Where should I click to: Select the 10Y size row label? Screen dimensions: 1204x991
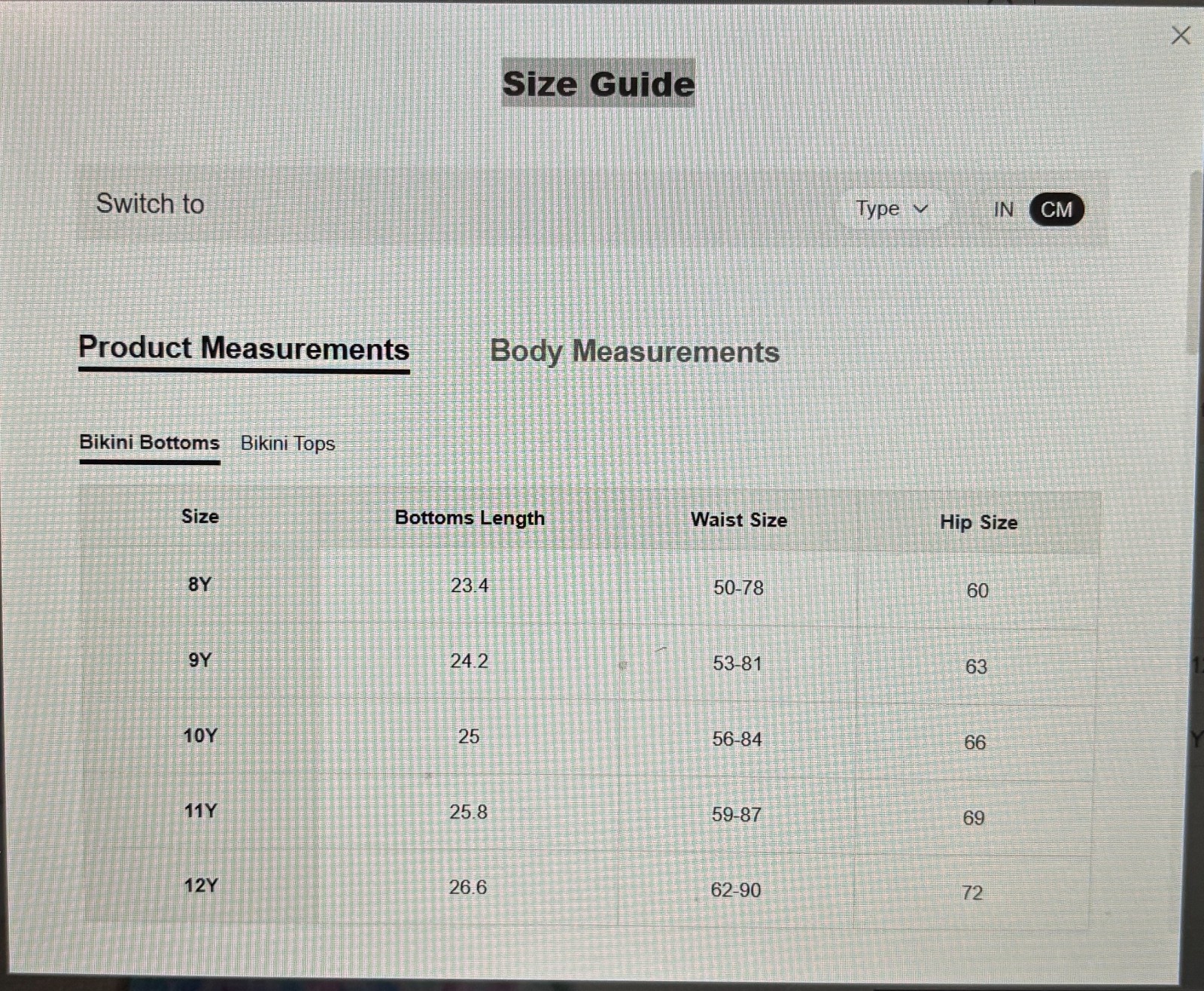(x=200, y=735)
